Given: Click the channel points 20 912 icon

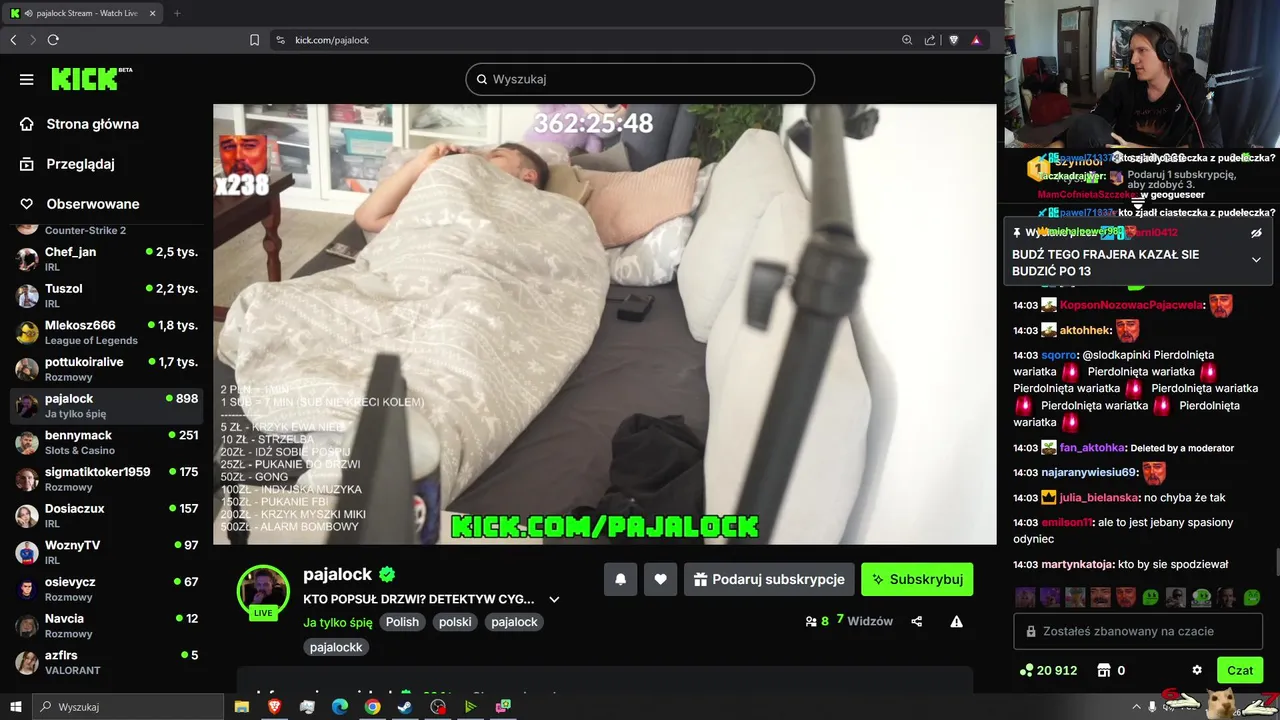Looking at the screenshot, I should 1025,670.
